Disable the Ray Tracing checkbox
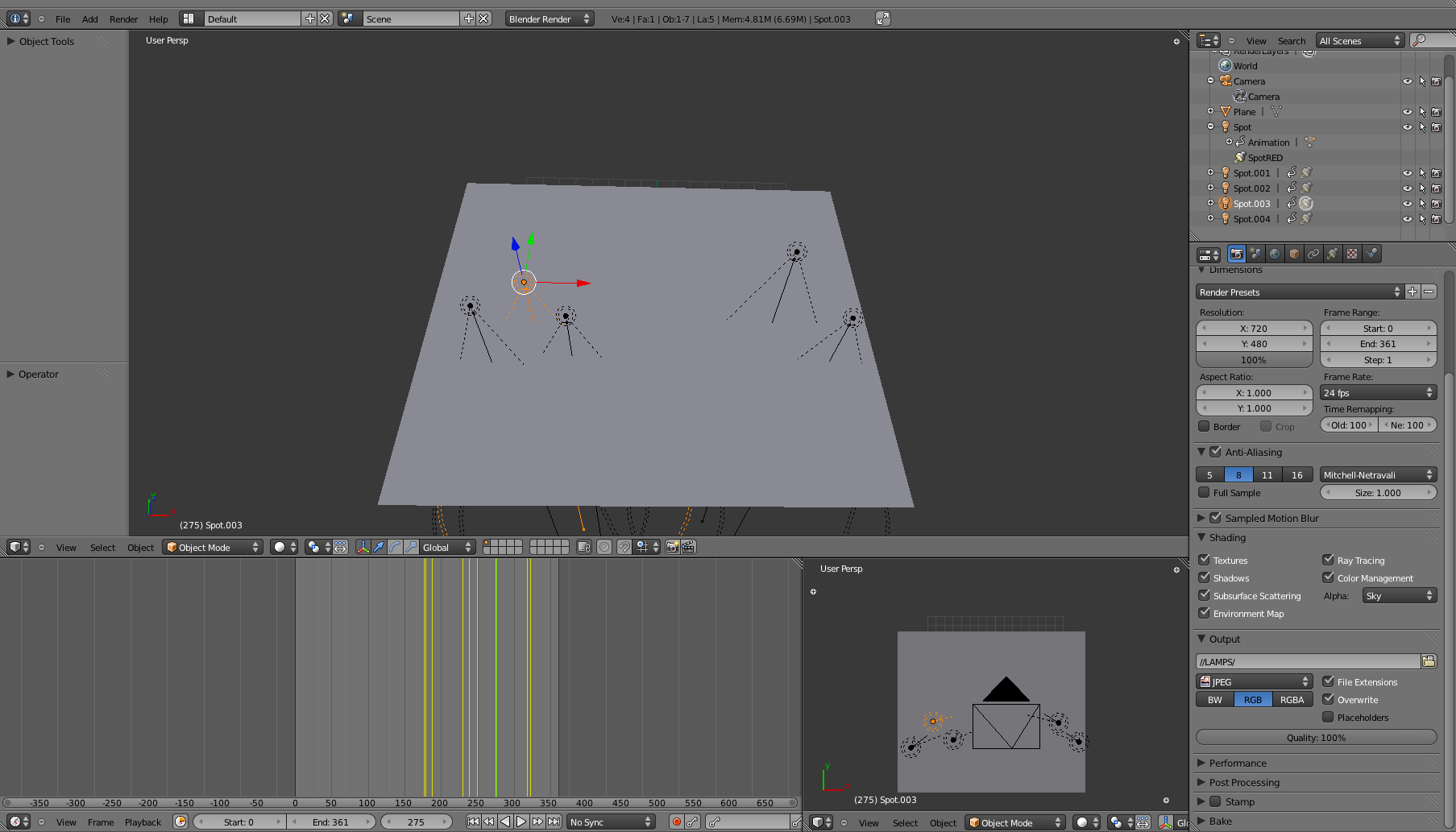The width and height of the screenshot is (1456, 832). click(1328, 560)
